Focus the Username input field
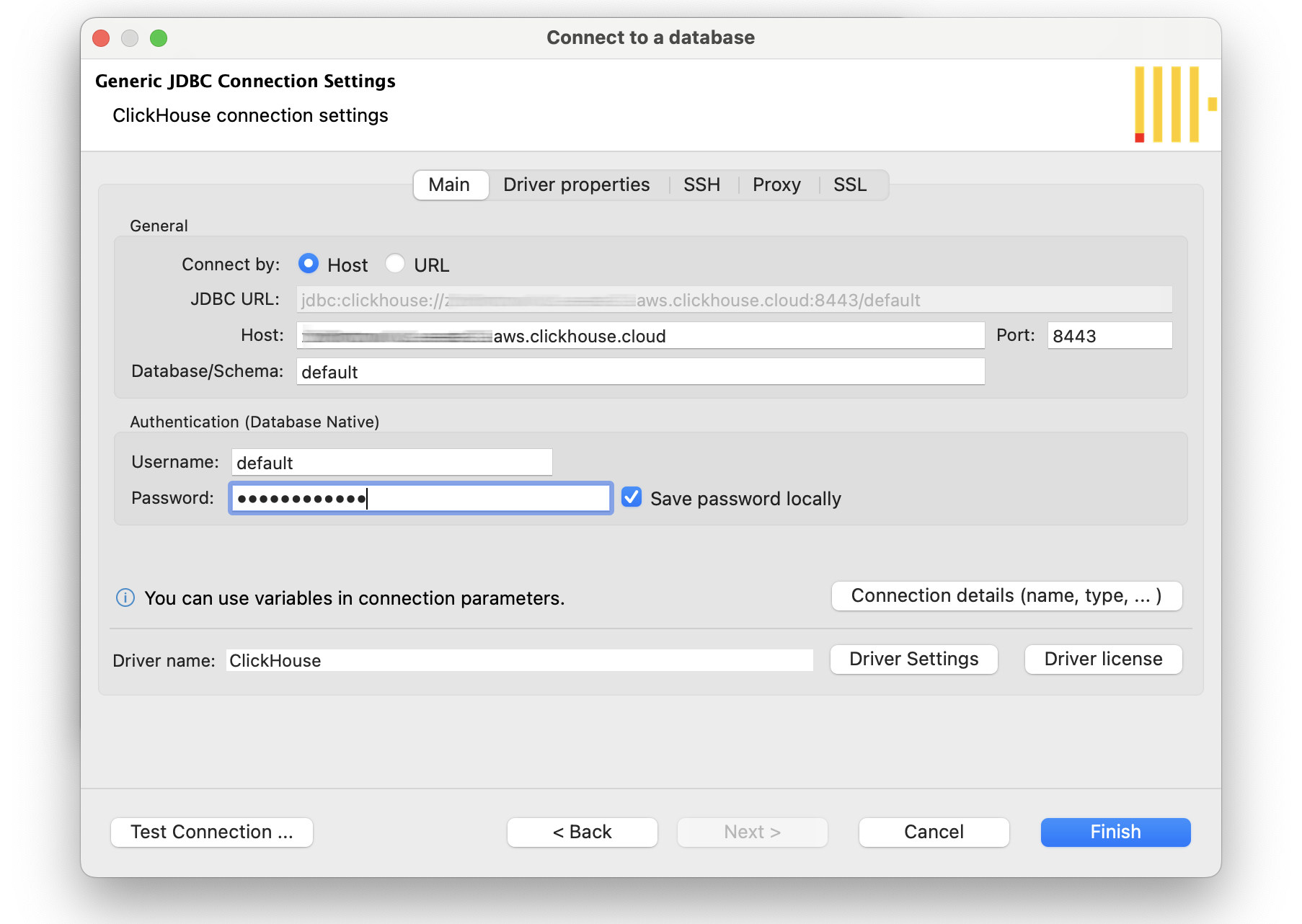Image resolution: width=1302 pixels, height=924 pixels. (x=391, y=463)
